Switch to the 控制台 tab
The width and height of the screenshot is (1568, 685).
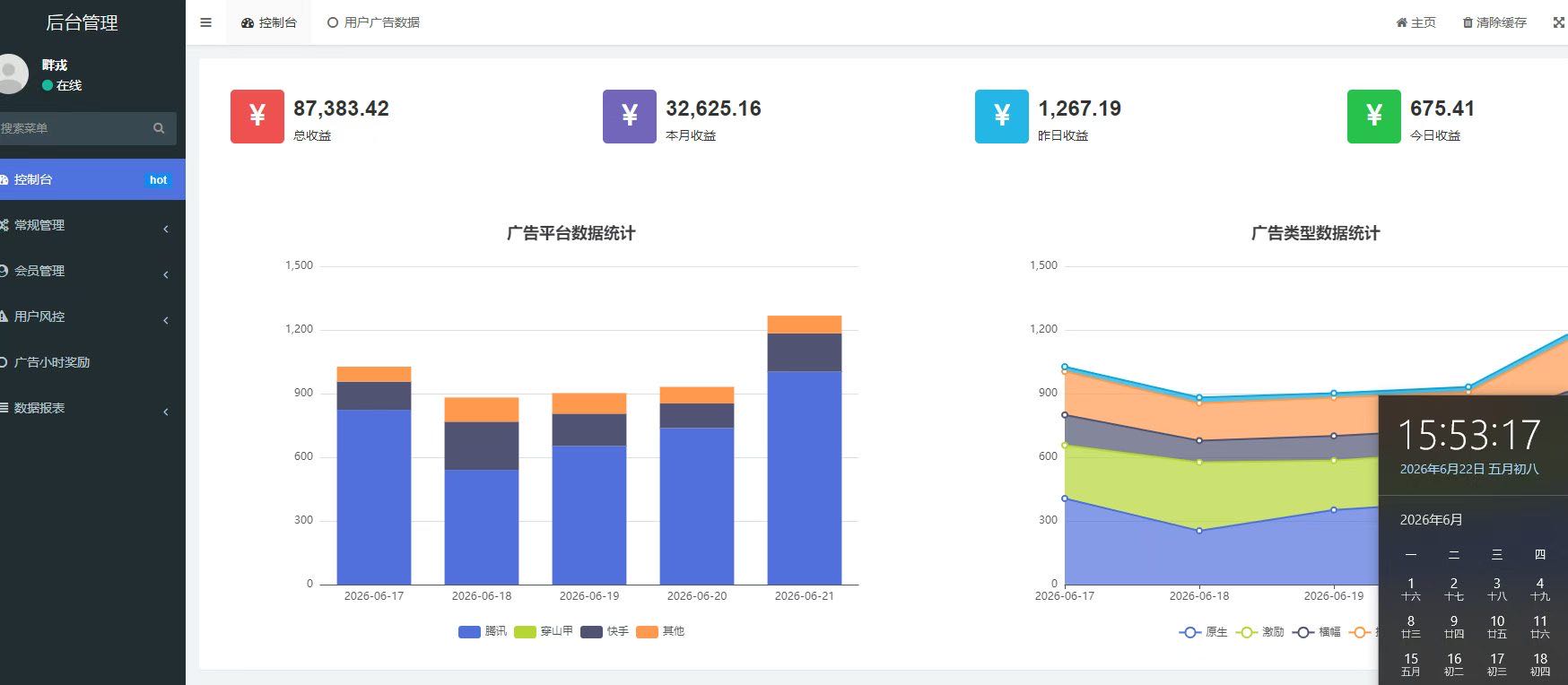(x=268, y=22)
